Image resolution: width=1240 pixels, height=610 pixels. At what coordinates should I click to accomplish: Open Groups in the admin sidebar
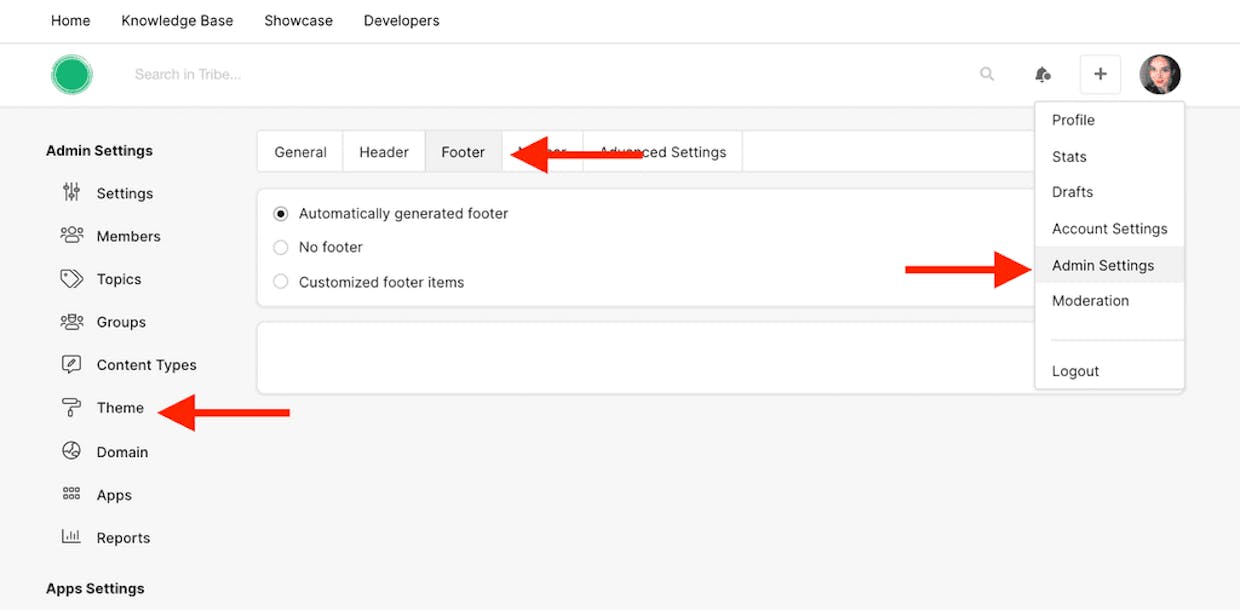(x=121, y=322)
